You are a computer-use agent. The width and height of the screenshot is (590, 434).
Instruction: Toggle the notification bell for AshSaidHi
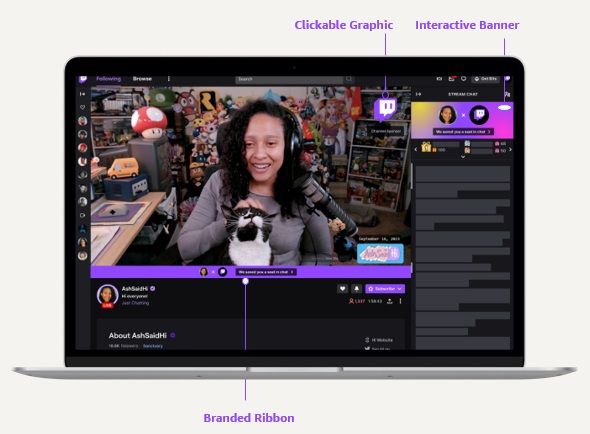click(x=356, y=289)
